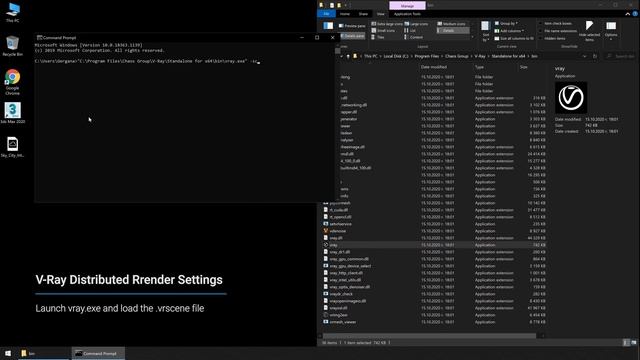Open Explorer help icon
The width and height of the screenshot is (640, 360).
tap(635, 14)
